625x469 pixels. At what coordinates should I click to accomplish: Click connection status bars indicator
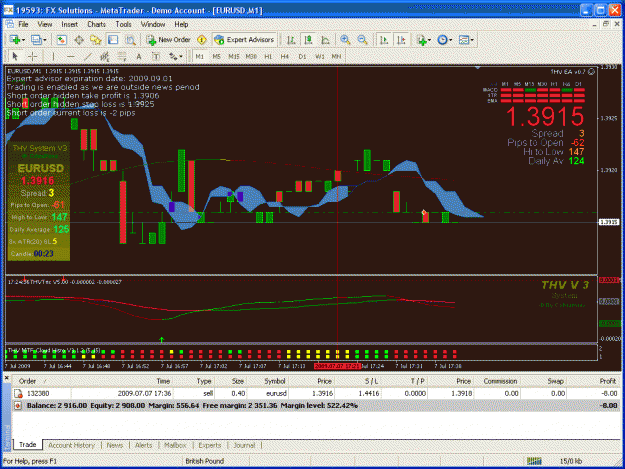[534, 461]
